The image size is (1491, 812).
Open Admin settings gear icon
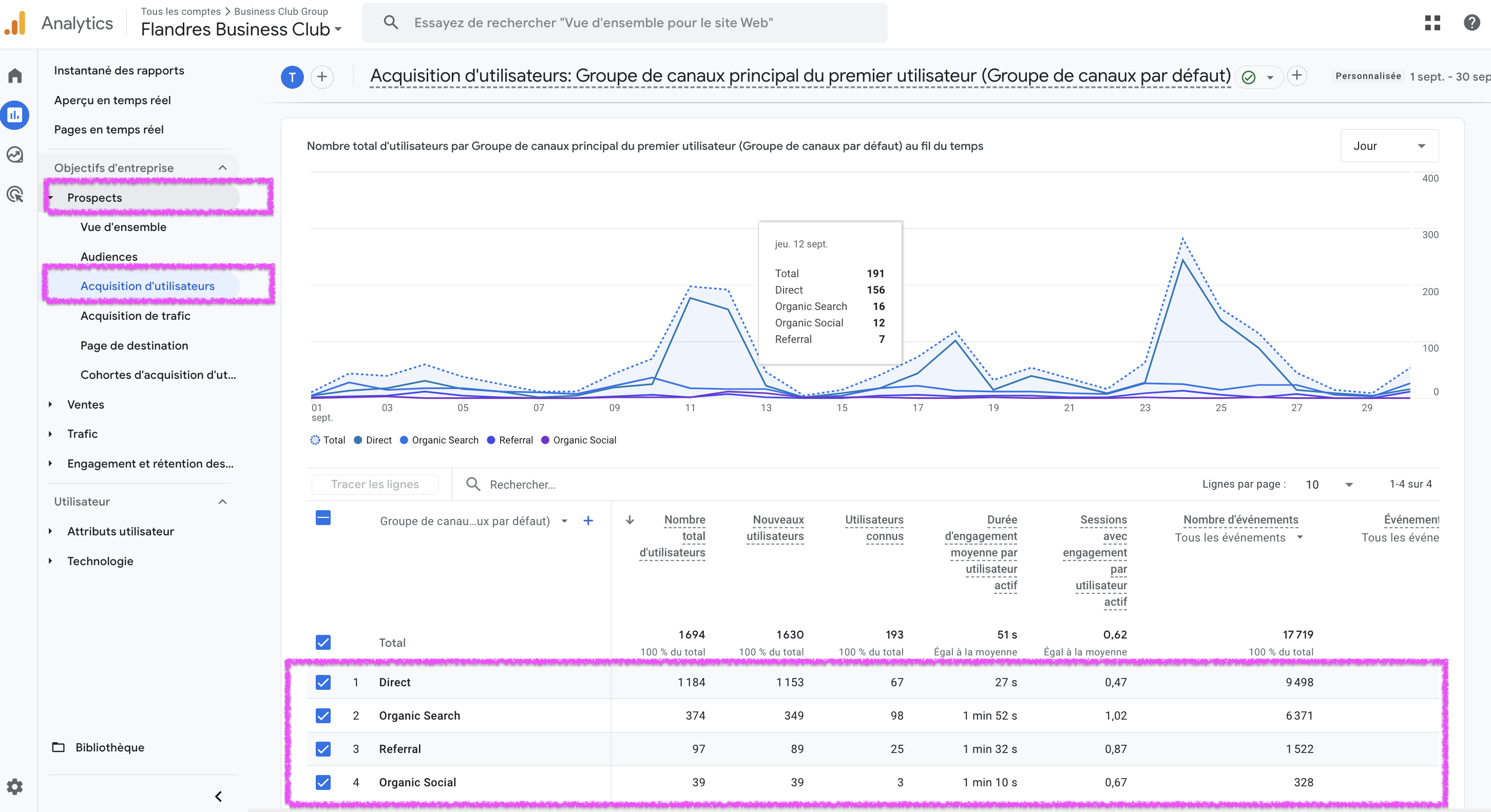point(14,786)
